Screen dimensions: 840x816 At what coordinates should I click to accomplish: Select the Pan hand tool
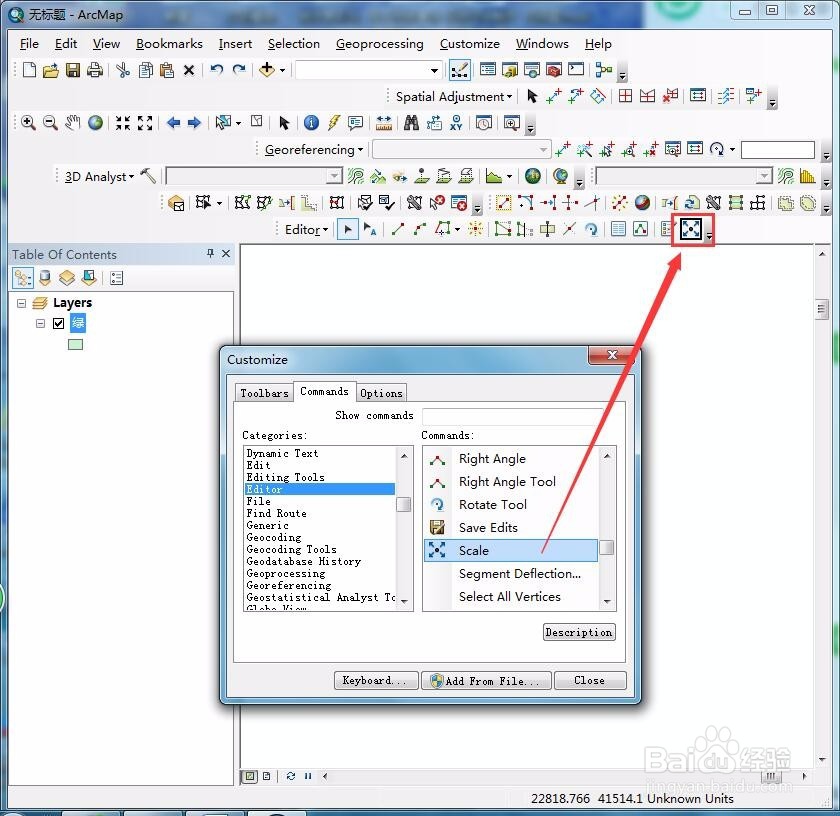pos(72,123)
